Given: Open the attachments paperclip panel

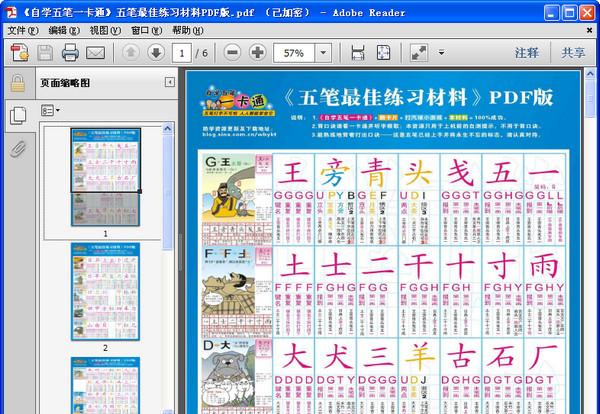Looking at the screenshot, I should (x=18, y=149).
